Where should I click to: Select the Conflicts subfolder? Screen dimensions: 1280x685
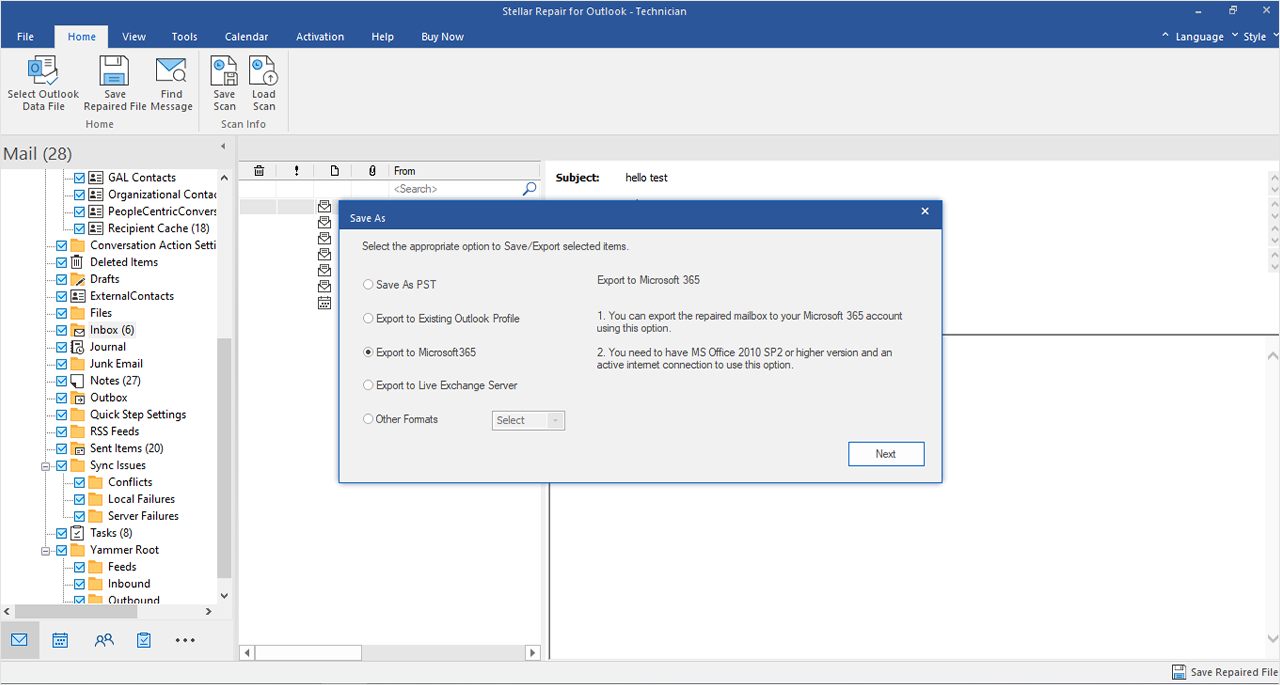tap(130, 483)
